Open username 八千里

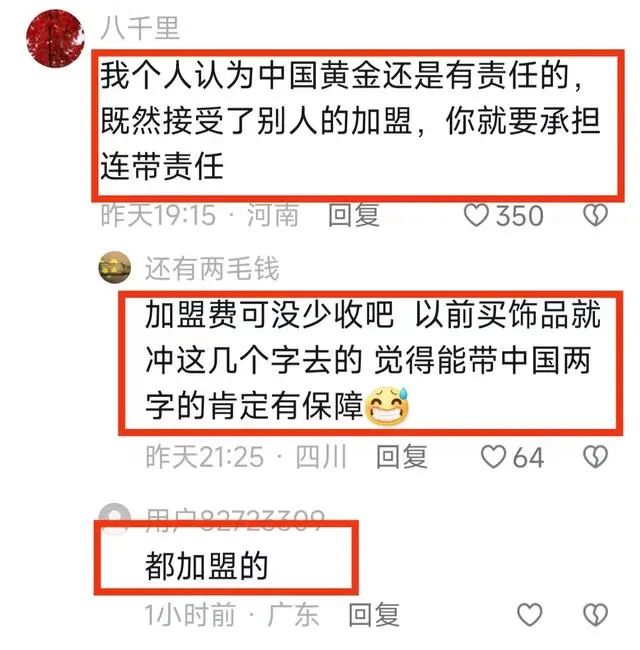(x=140, y=28)
